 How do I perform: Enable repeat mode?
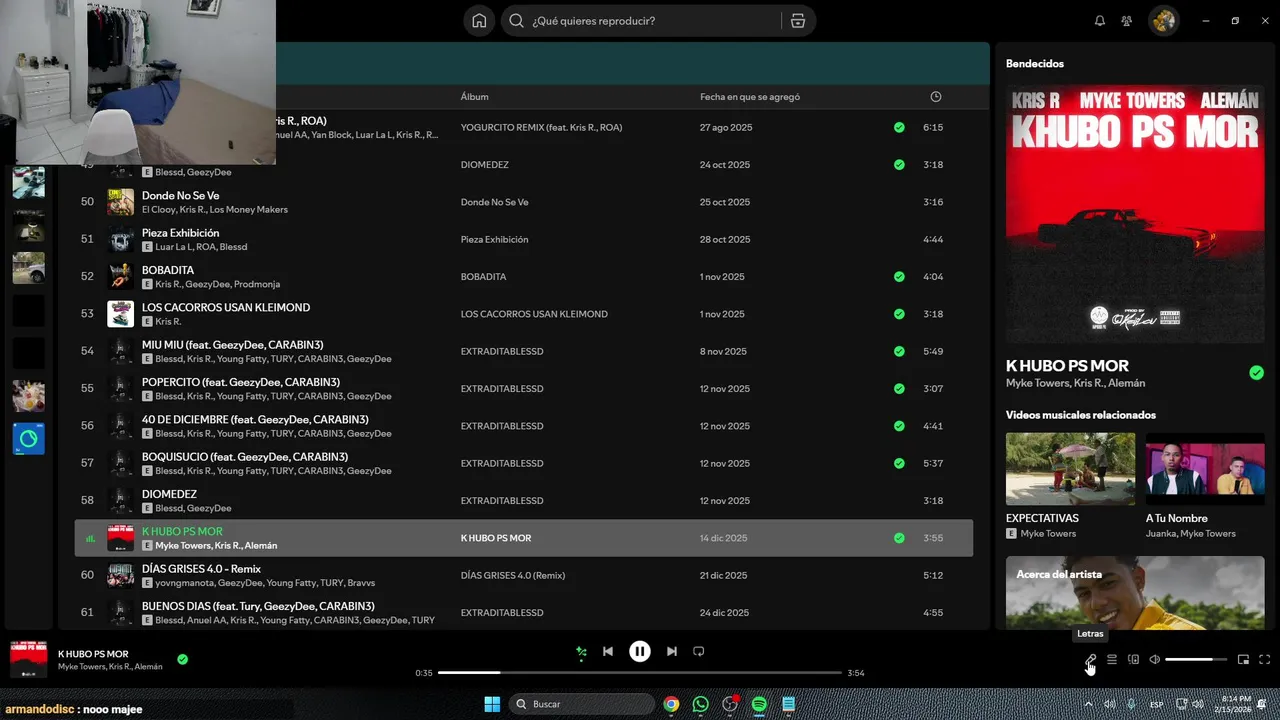pyautogui.click(x=699, y=652)
